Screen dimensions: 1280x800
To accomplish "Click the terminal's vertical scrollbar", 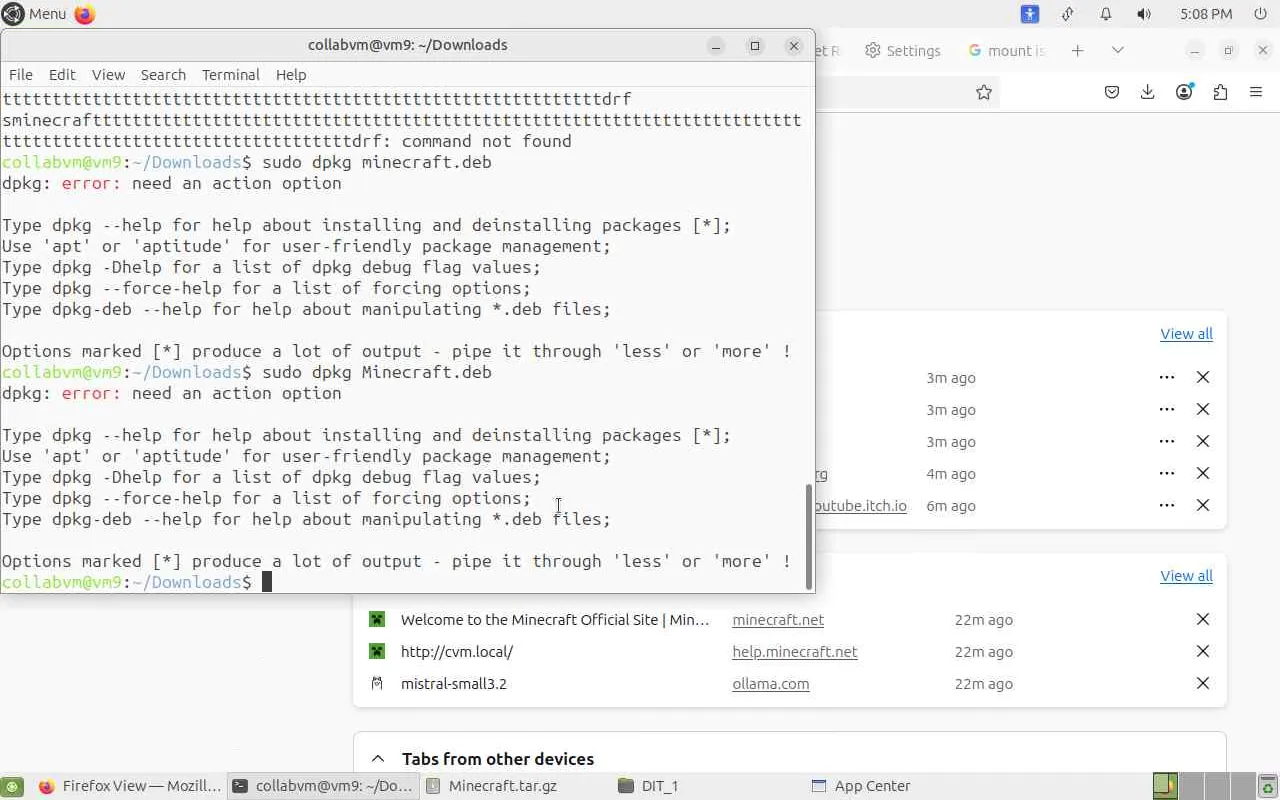I will 808,537.
